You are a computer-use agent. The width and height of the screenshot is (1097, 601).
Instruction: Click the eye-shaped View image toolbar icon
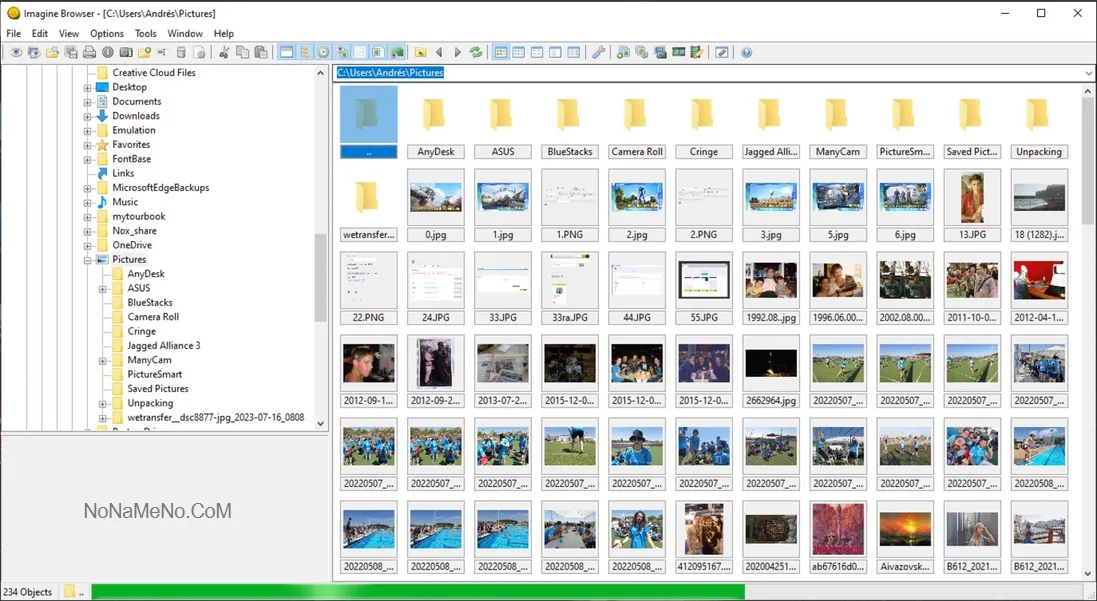click(x=15, y=53)
